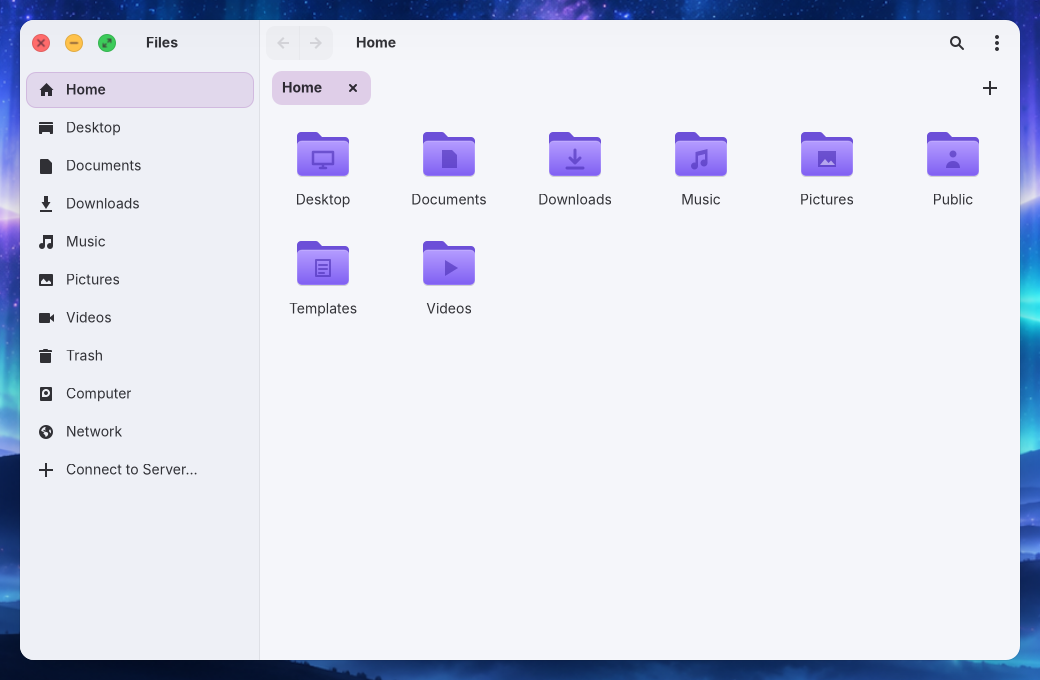The image size is (1040, 680).
Task: Go back with the left arrow button
Action: 283,43
